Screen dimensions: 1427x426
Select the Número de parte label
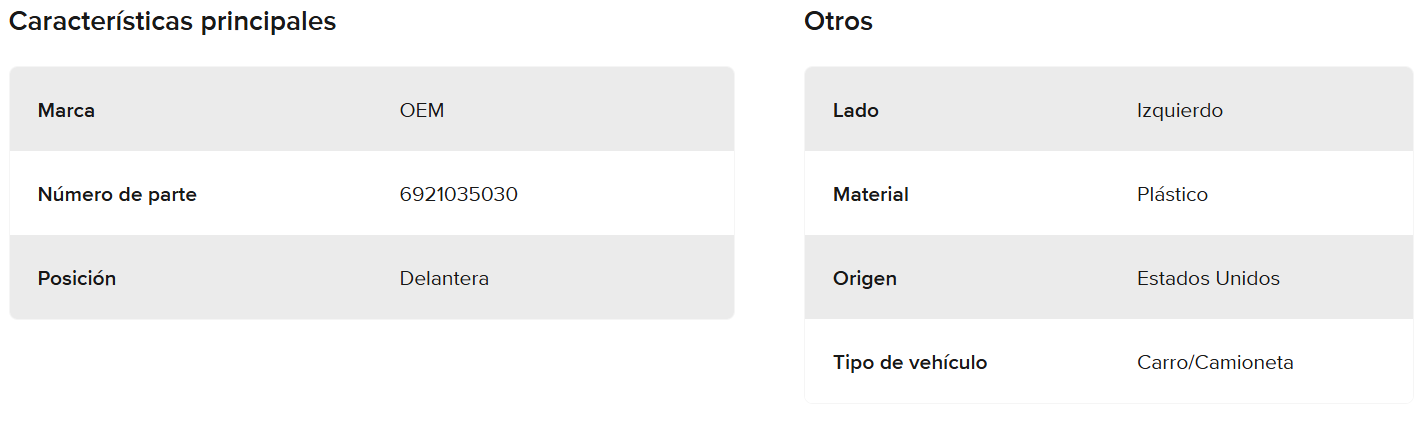click(x=117, y=195)
